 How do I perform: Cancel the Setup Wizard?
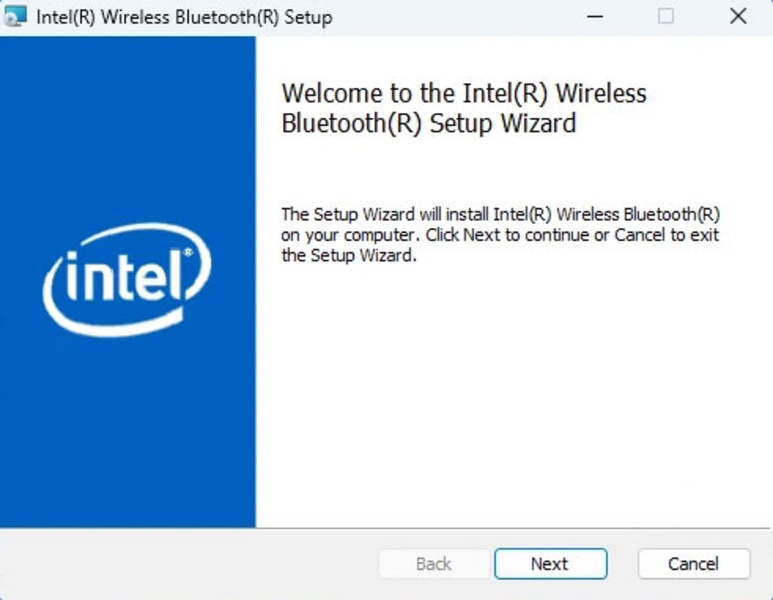693,564
